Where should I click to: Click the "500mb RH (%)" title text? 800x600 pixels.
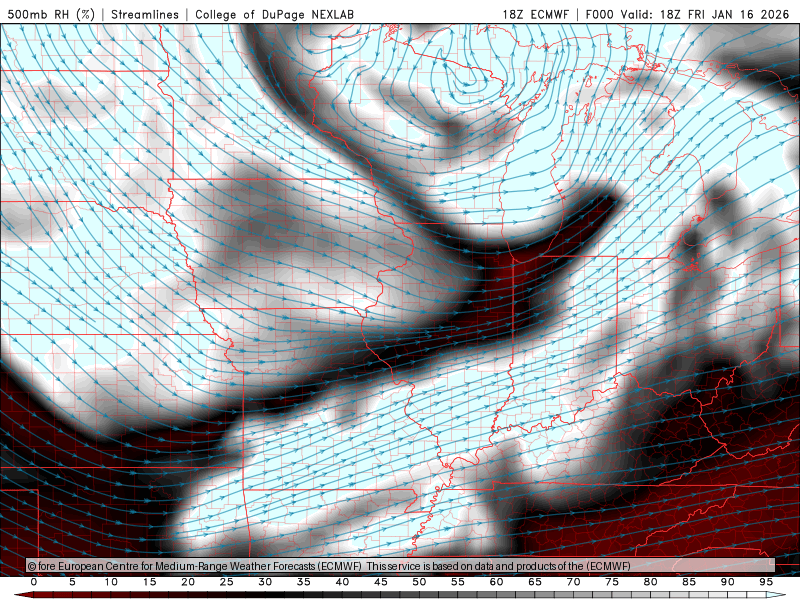click(52, 14)
